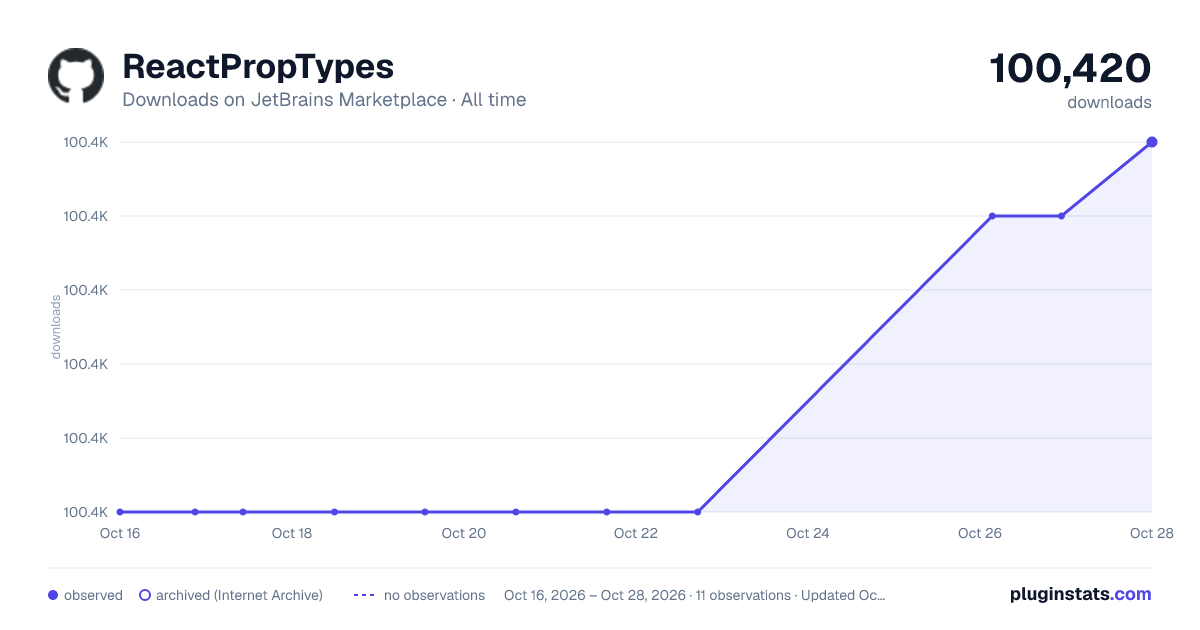Viewport: 1200px width, 630px height.
Task: Select the data point at Oct 26
Action: point(992,216)
